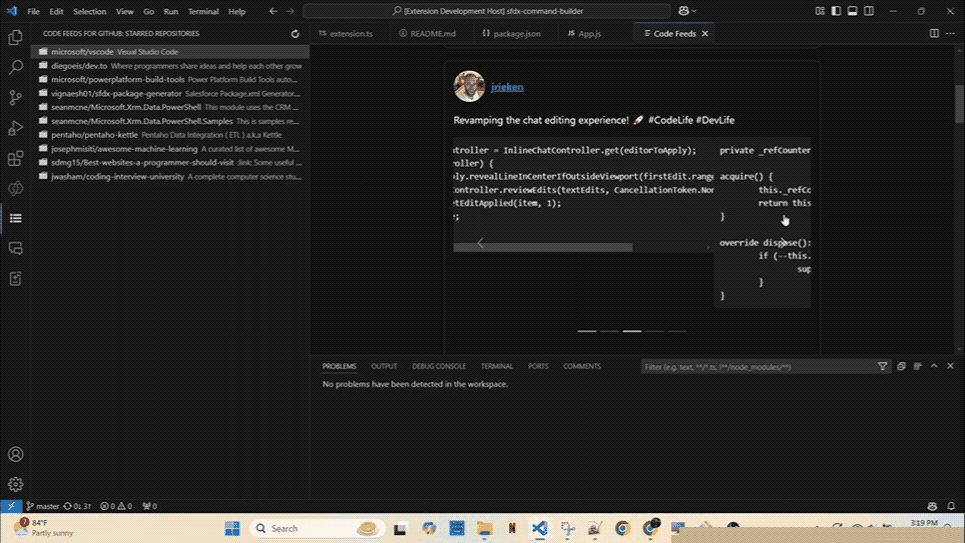Show errors and warnings count

116,506
